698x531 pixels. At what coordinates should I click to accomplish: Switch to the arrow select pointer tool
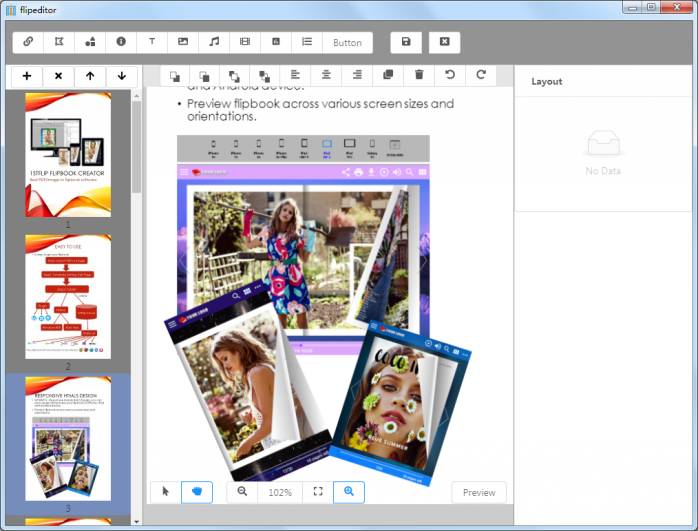point(165,492)
